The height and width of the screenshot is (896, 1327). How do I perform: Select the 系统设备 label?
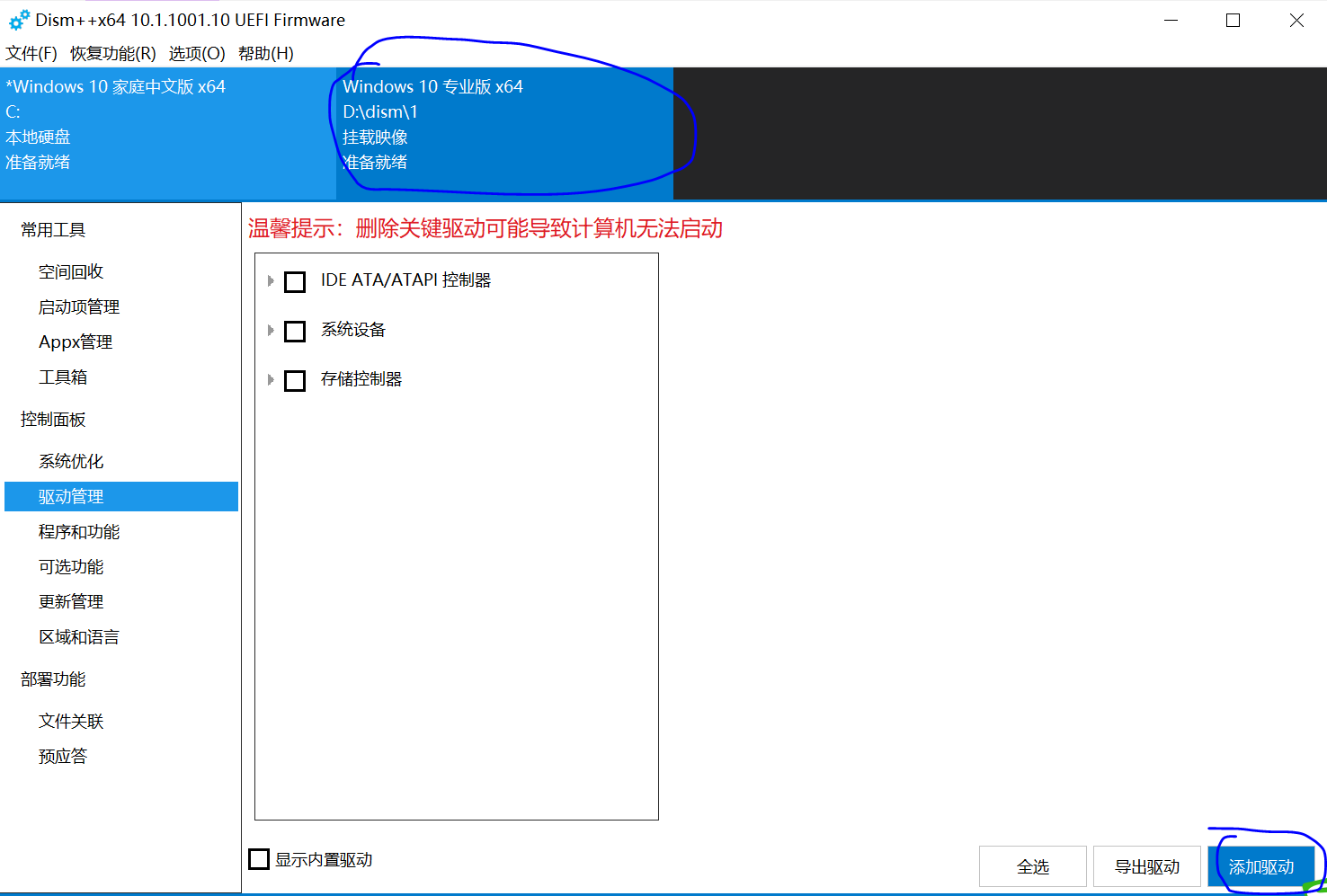(x=353, y=330)
